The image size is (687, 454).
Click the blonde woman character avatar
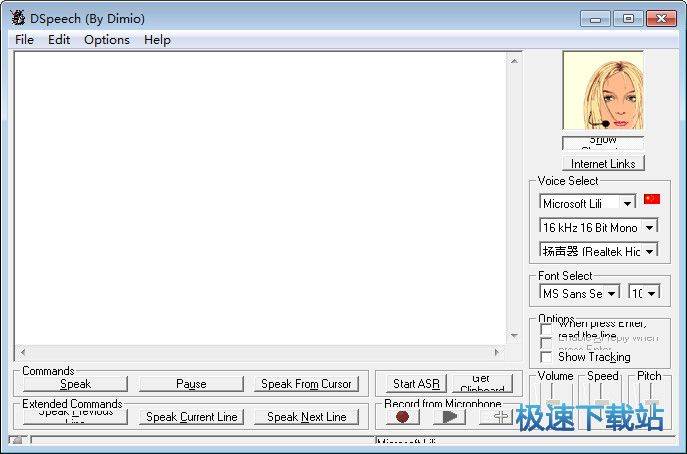[x=602, y=91]
